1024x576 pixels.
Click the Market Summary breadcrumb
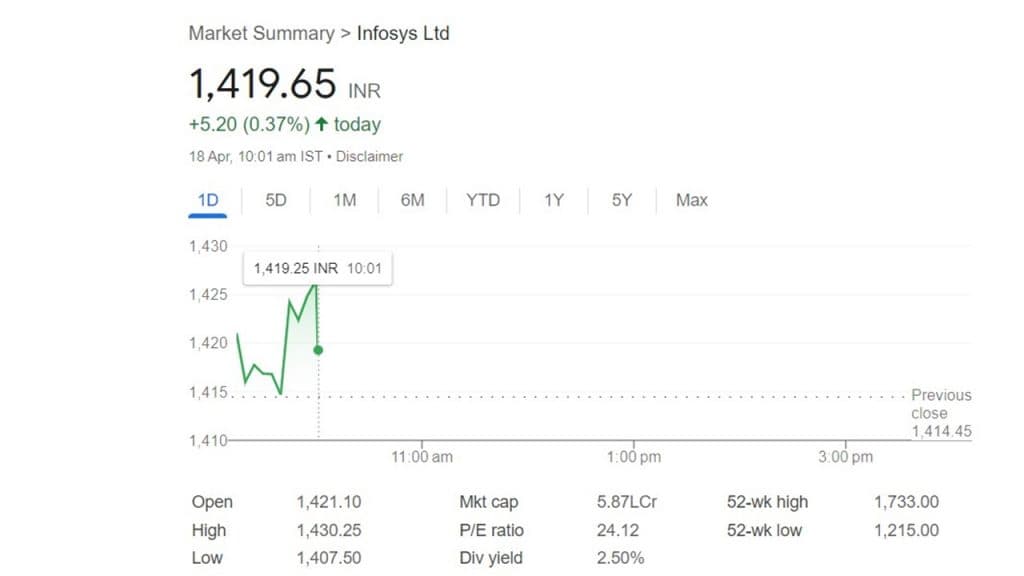(x=261, y=33)
